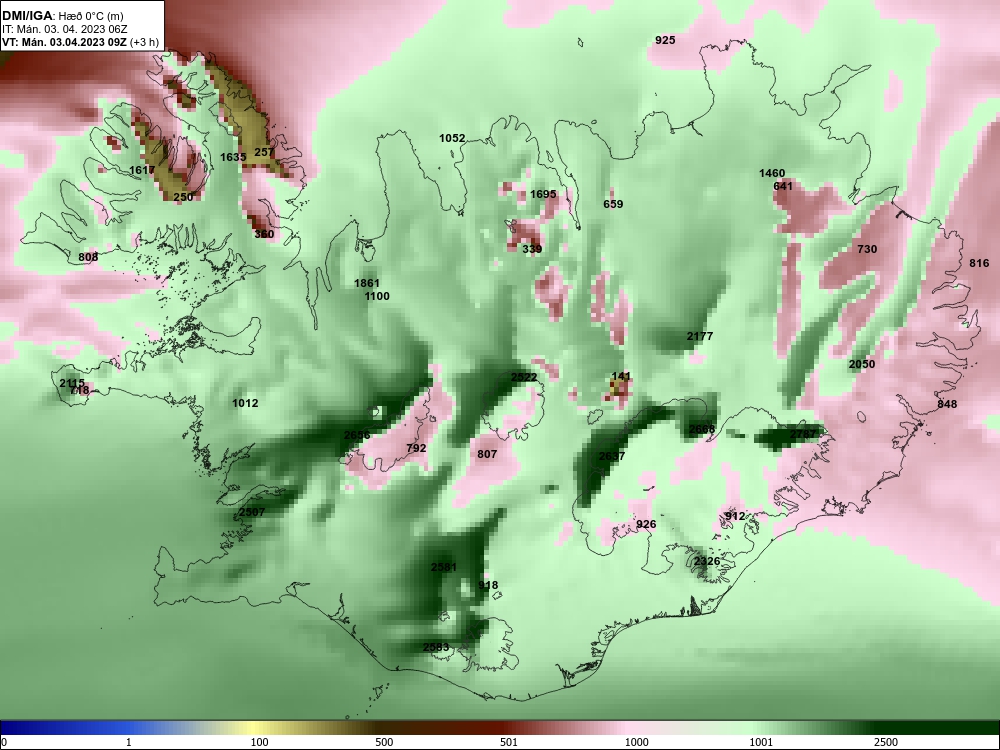Image resolution: width=1000 pixels, height=750 pixels.
Task: Click the 501 tick on the colour scale
Action: [x=508, y=742]
